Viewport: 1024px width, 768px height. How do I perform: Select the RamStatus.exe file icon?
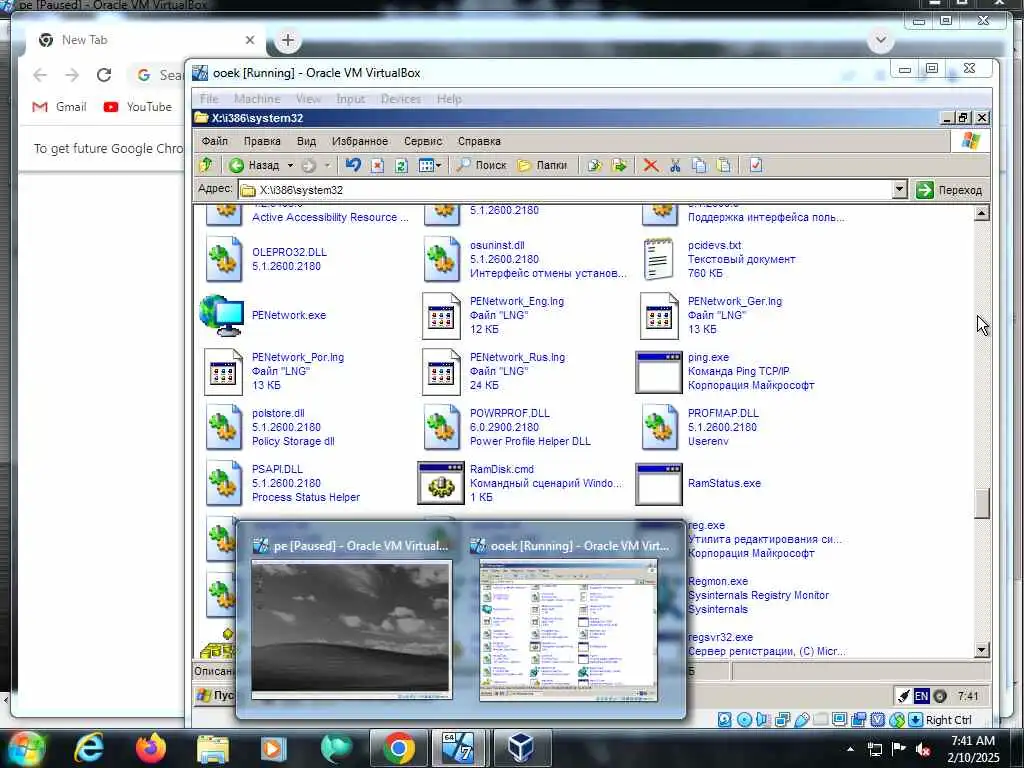[x=658, y=483]
